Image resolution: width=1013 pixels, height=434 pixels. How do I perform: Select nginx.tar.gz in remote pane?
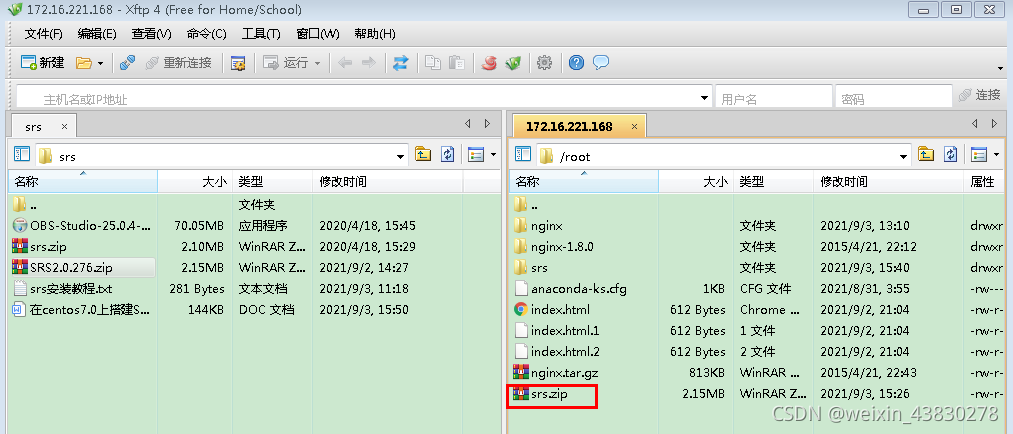[x=556, y=372]
